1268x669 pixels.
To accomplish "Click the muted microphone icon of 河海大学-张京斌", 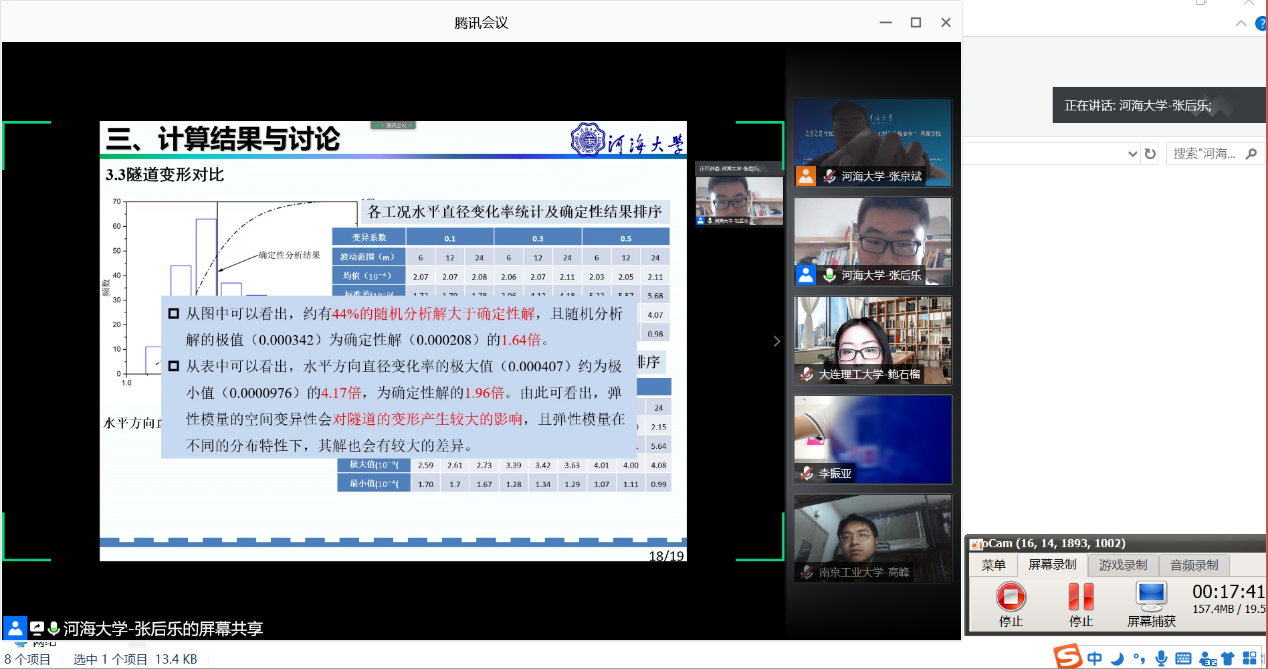I will coord(829,176).
